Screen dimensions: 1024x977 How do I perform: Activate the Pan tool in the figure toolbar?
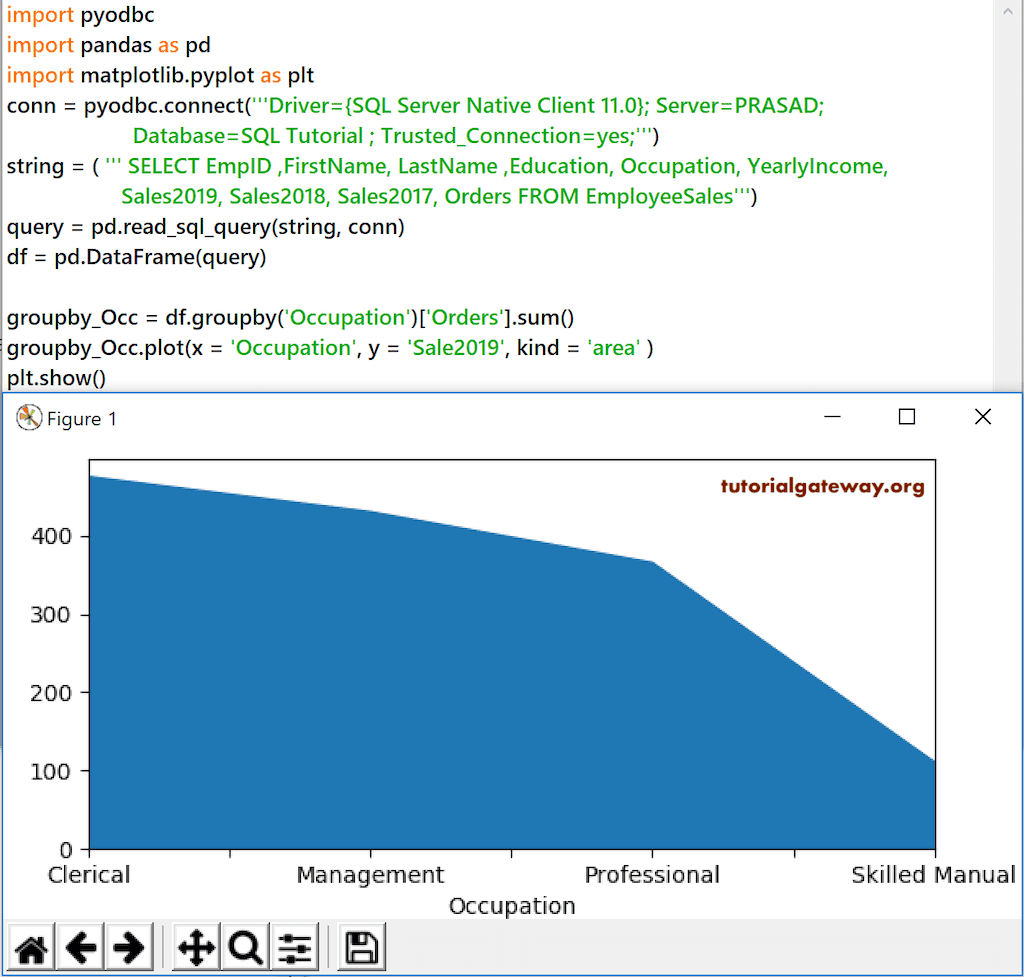(195, 946)
